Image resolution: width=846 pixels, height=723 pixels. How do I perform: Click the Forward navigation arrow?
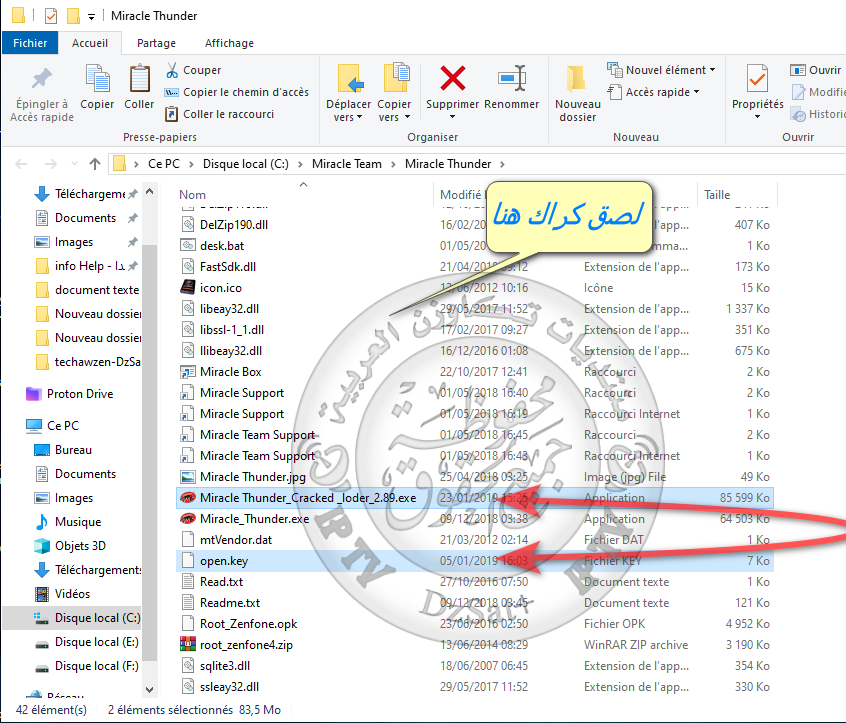click(50, 164)
